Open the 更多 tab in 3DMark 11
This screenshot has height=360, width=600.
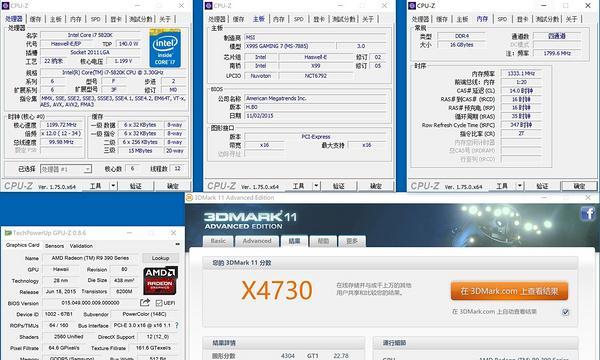tap(352, 241)
